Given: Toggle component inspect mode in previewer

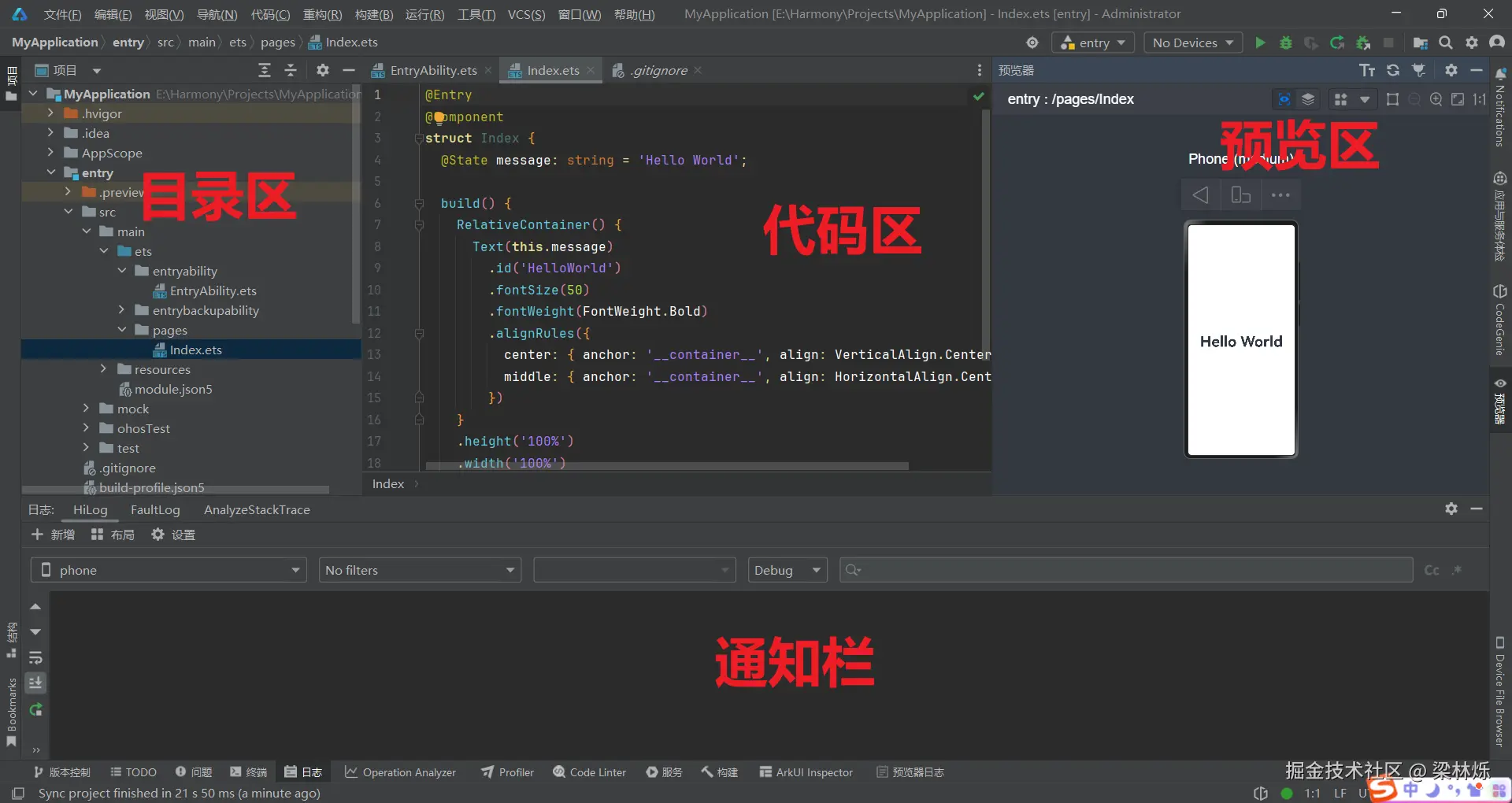Looking at the screenshot, I should [1283, 99].
